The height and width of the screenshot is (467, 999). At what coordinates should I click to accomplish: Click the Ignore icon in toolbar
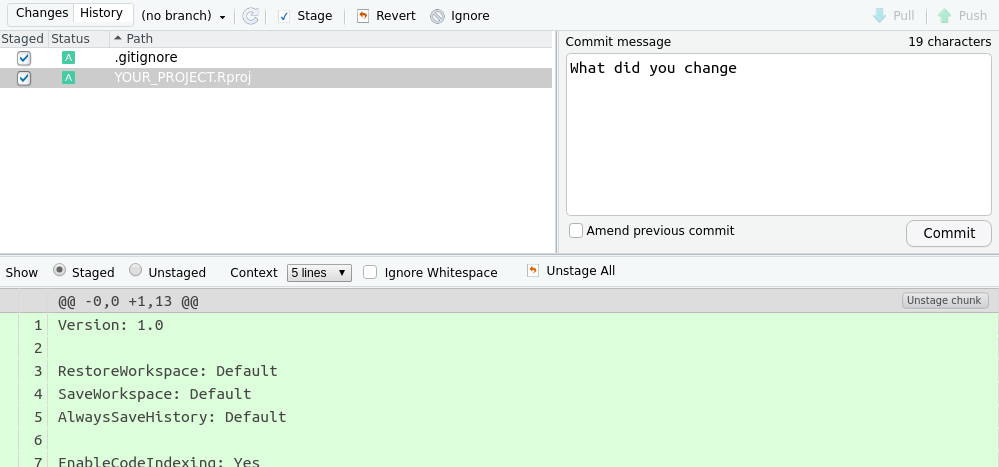(437, 16)
